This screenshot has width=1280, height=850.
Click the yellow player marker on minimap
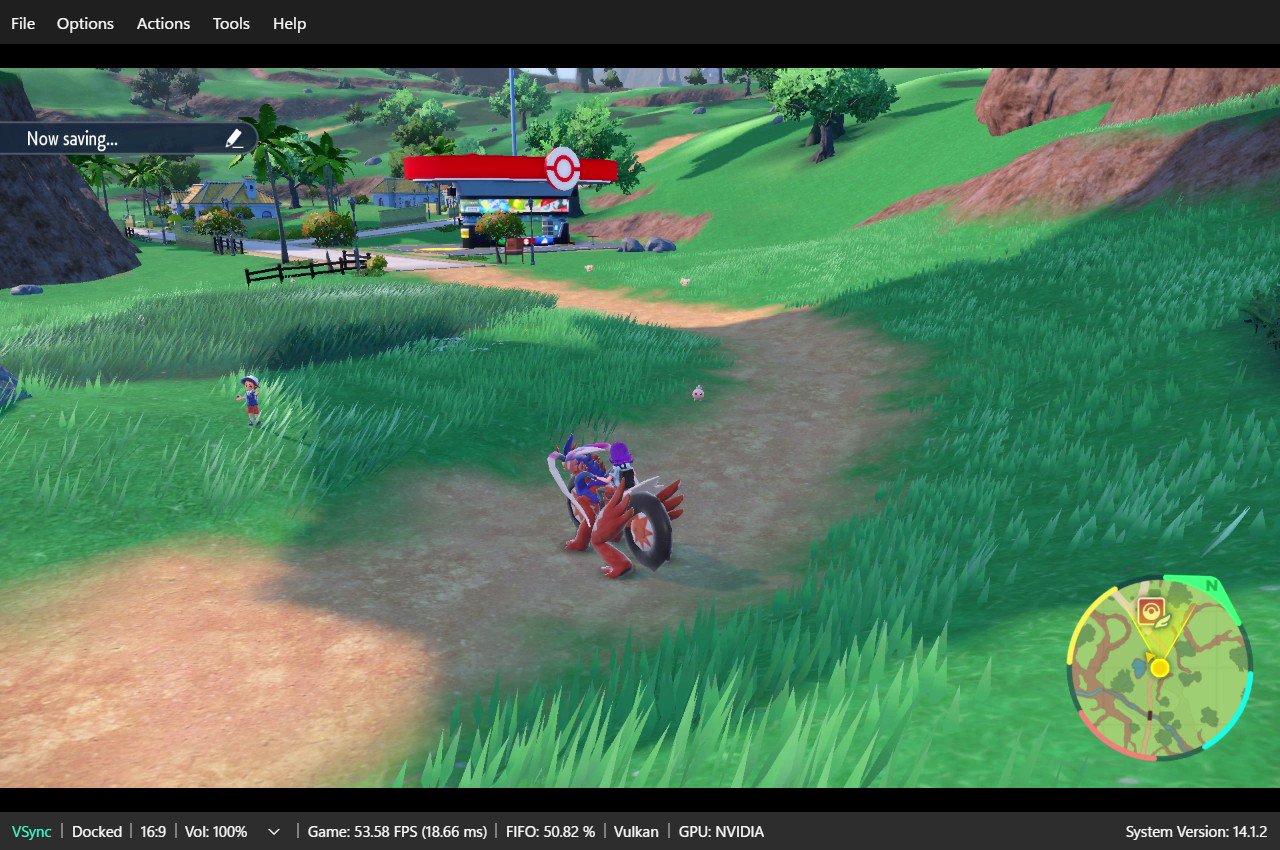tap(1159, 667)
